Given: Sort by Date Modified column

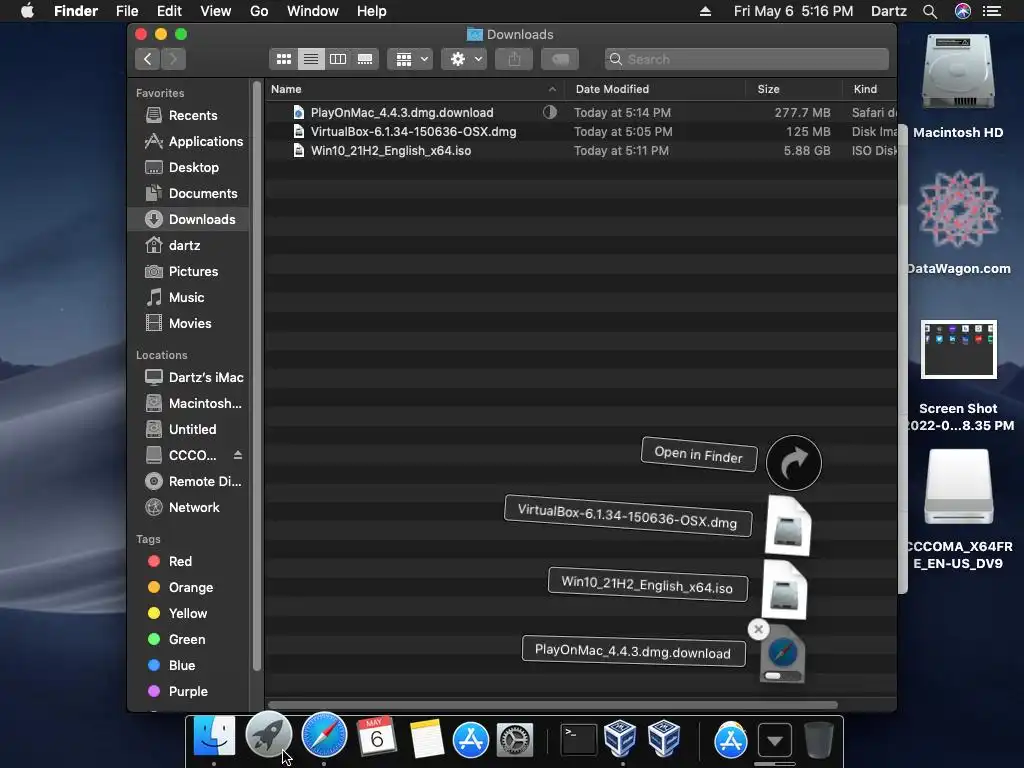Looking at the screenshot, I should point(654,89).
